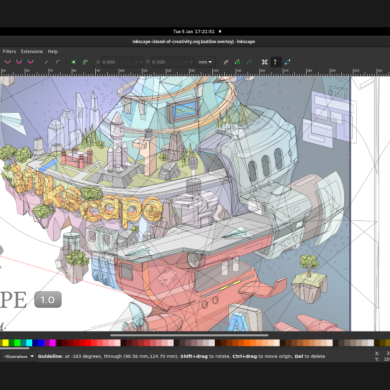Make selected segments curves
The height and width of the screenshot is (390, 390).
(x=58, y=62)
